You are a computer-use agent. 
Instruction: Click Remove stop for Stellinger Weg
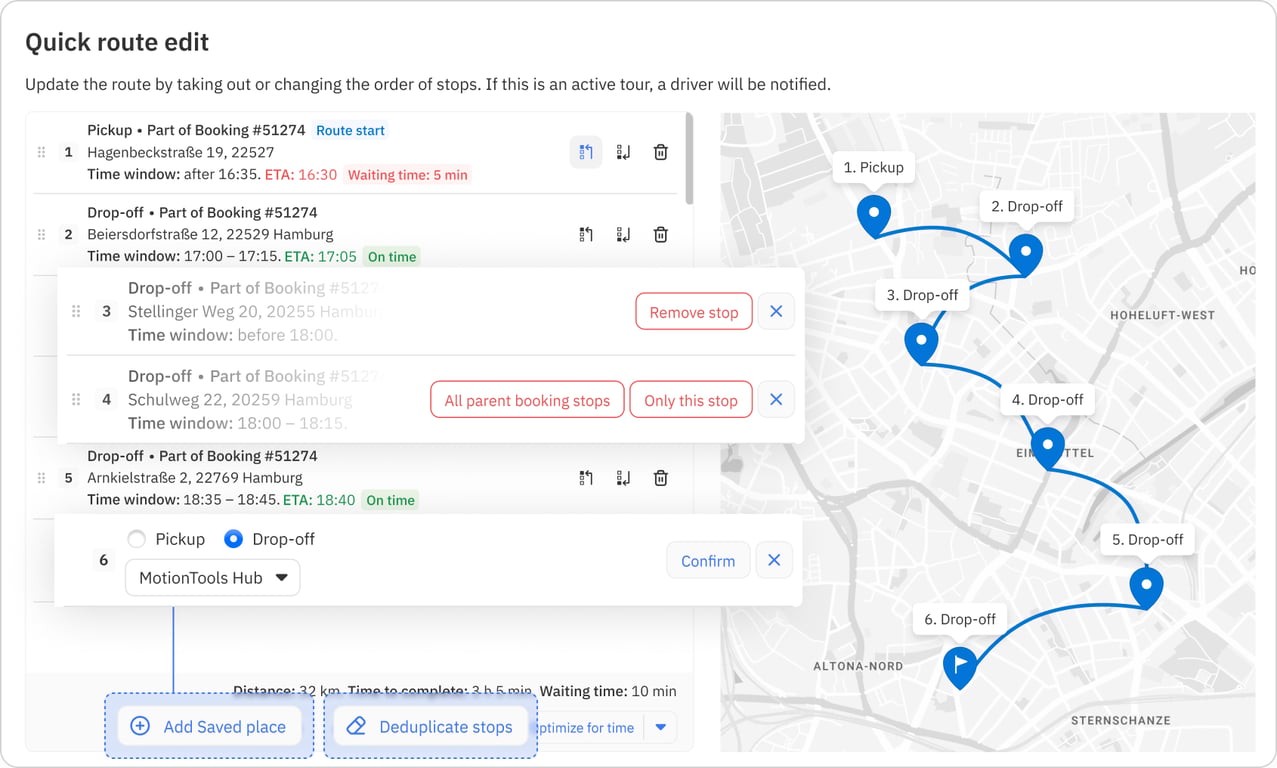[x=694, y=312]
